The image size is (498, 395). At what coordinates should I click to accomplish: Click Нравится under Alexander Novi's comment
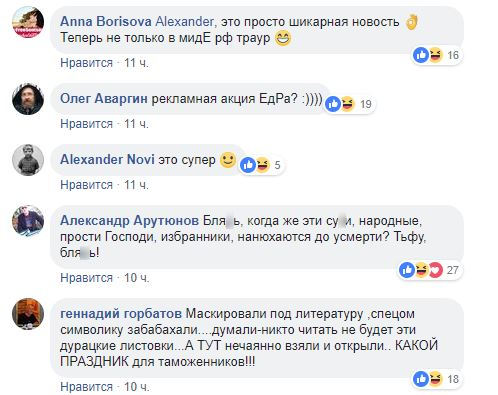click(86, 185)
